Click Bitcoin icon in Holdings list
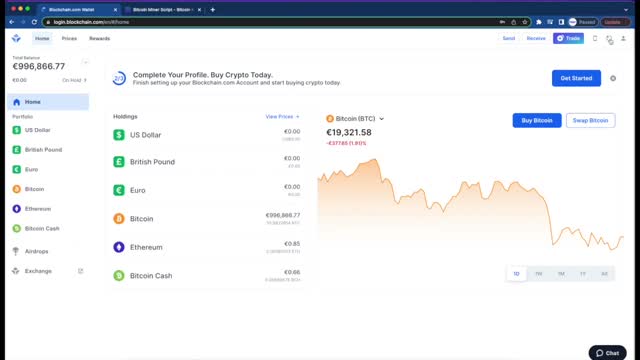This screenshot has height=360, width=640. click(119, 219)
